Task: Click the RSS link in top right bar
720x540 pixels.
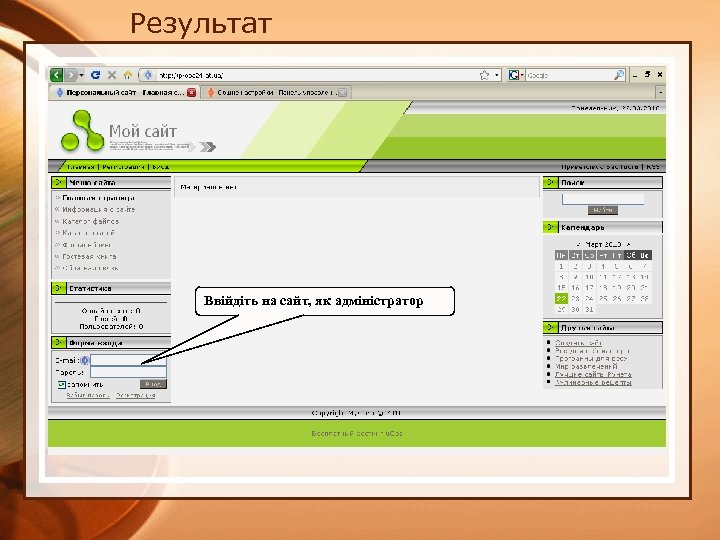Action: click(653, 167)
